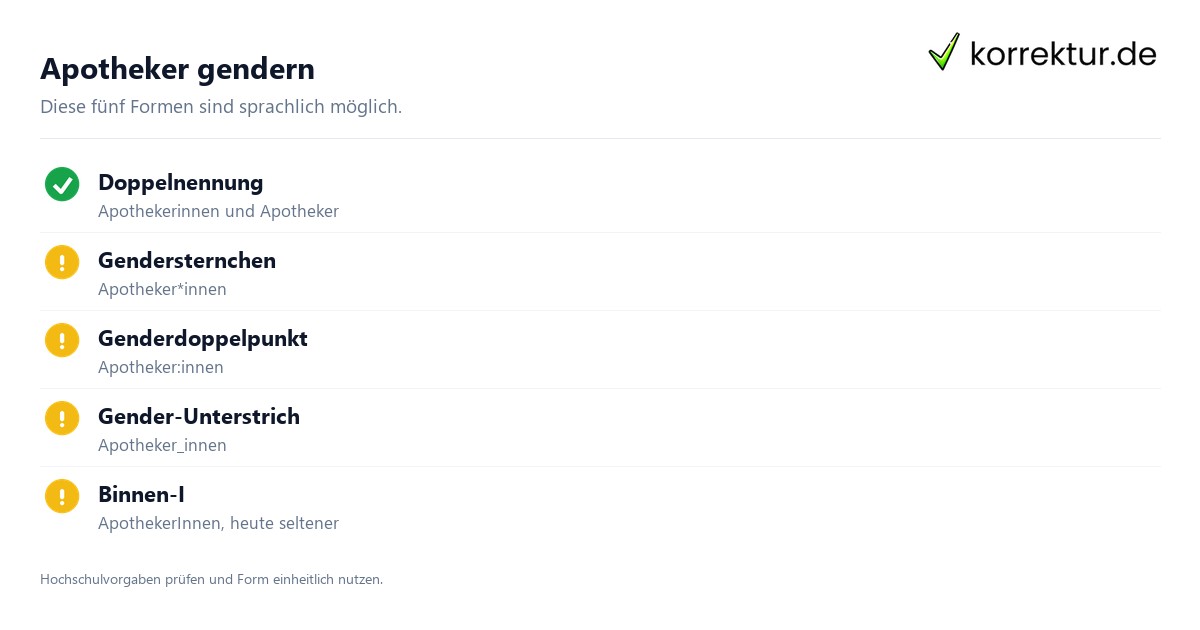1200x630 pixels.
Task: Click example text ApothekerInnen, heute seltener
Action: click(218, 523)
